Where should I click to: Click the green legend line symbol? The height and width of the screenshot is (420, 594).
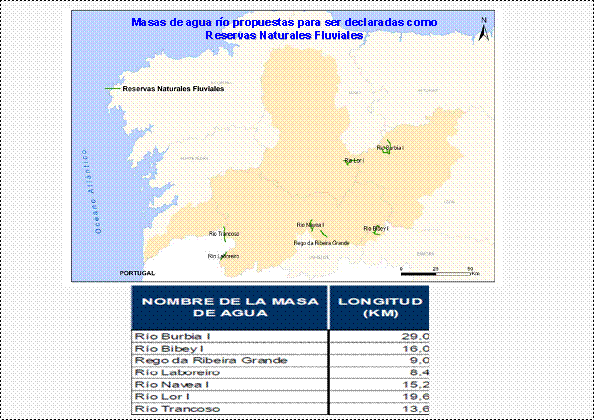tap(112, 89)
